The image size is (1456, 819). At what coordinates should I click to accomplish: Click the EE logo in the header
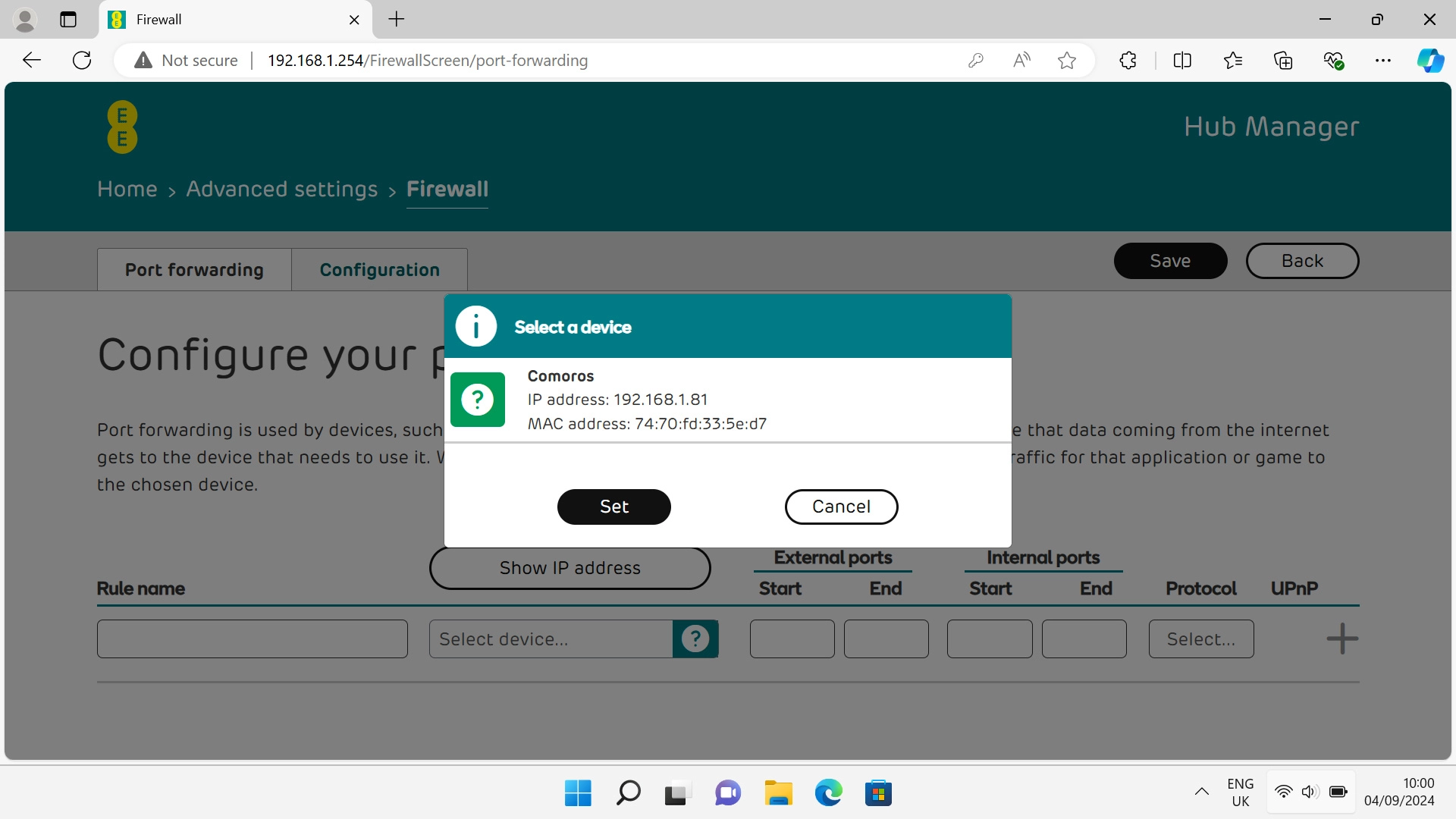click(x=121, y=127)
